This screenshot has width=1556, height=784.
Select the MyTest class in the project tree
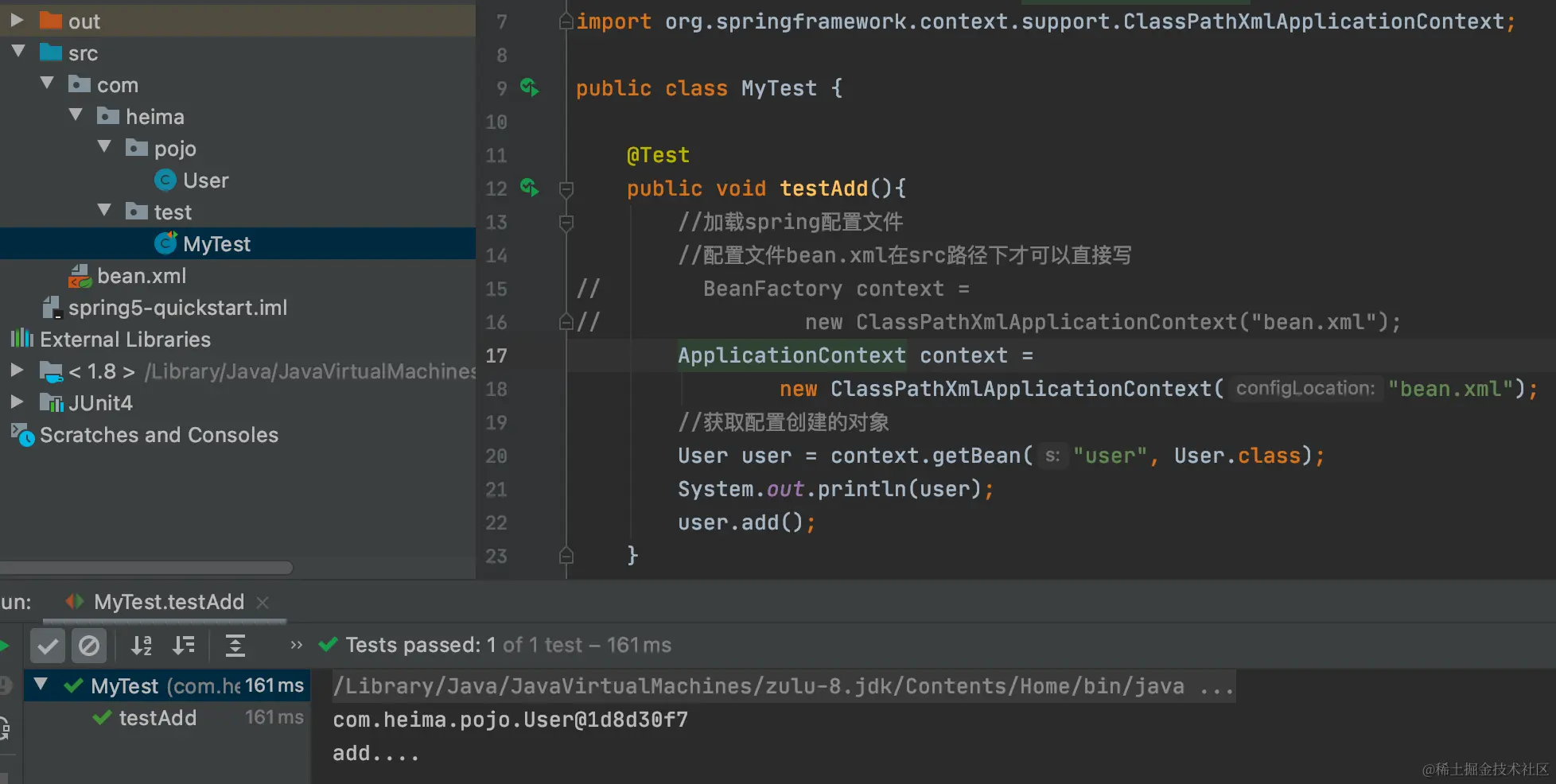pyautogui.click(x=216, y=244)
